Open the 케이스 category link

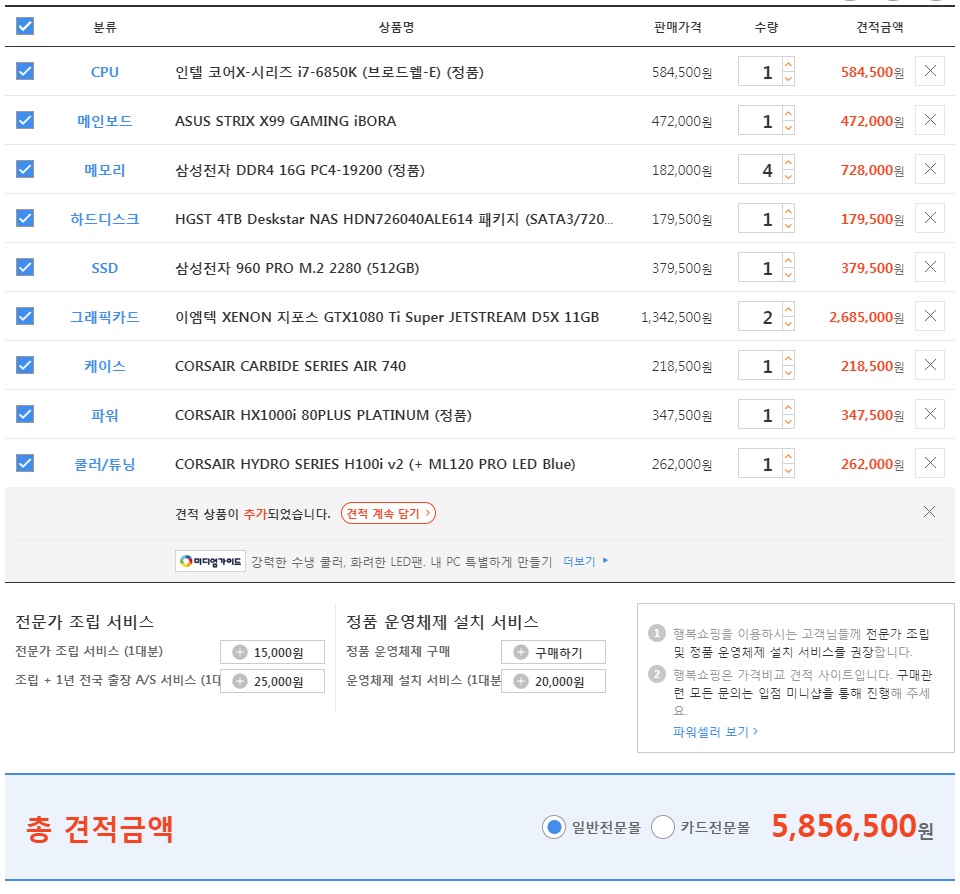pos(105,366)
